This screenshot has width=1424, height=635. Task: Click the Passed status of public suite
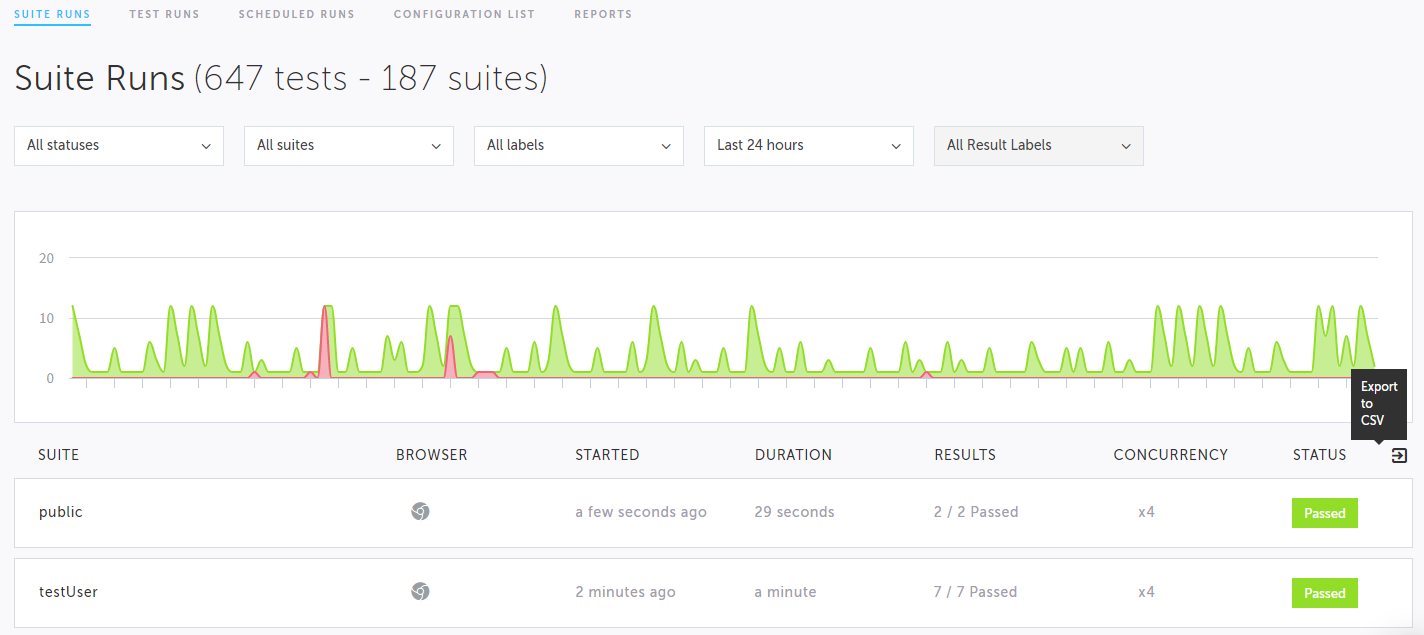coord(1325,513)
